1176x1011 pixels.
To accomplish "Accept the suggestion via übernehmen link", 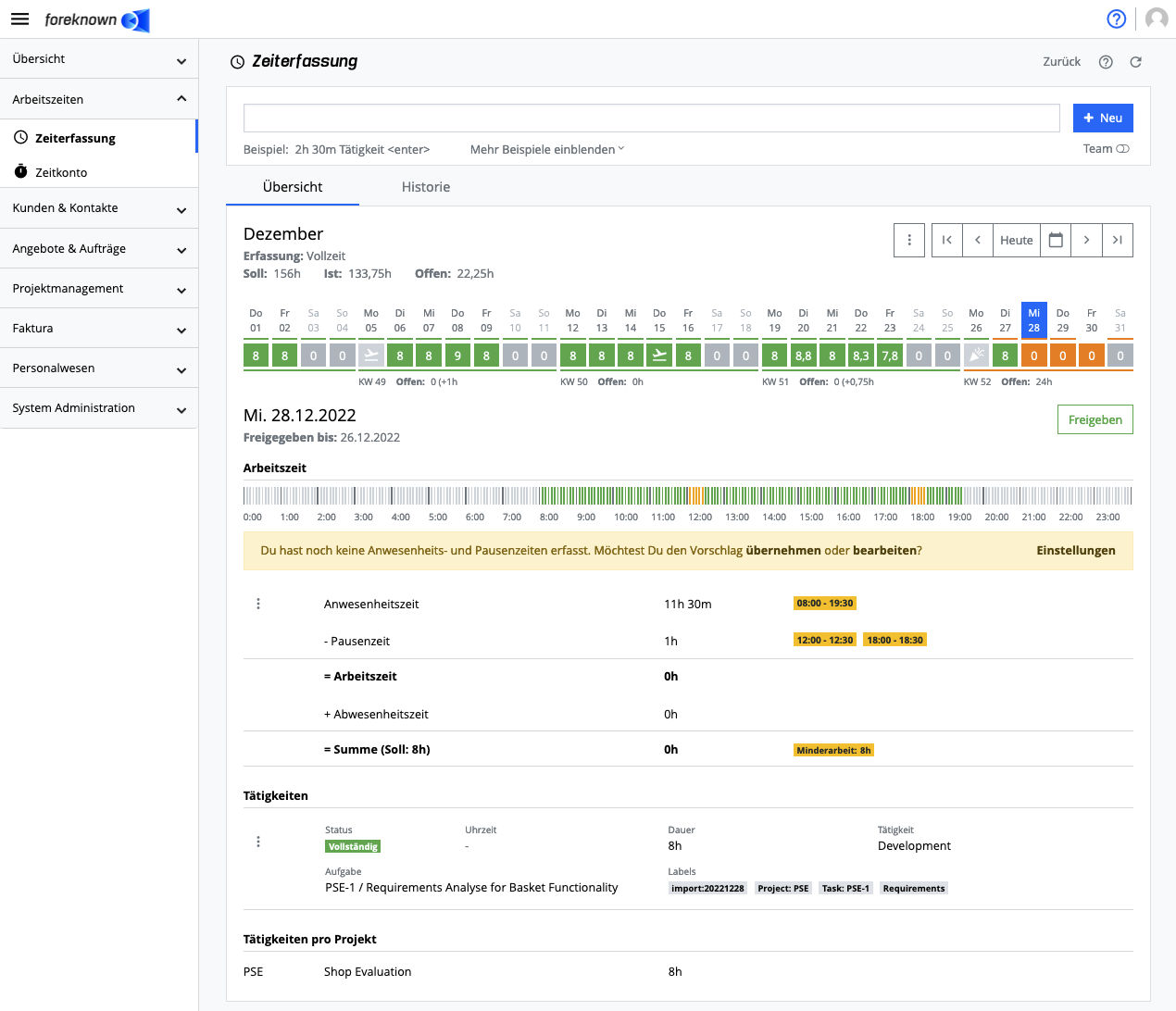I will (x=783, y=550).
